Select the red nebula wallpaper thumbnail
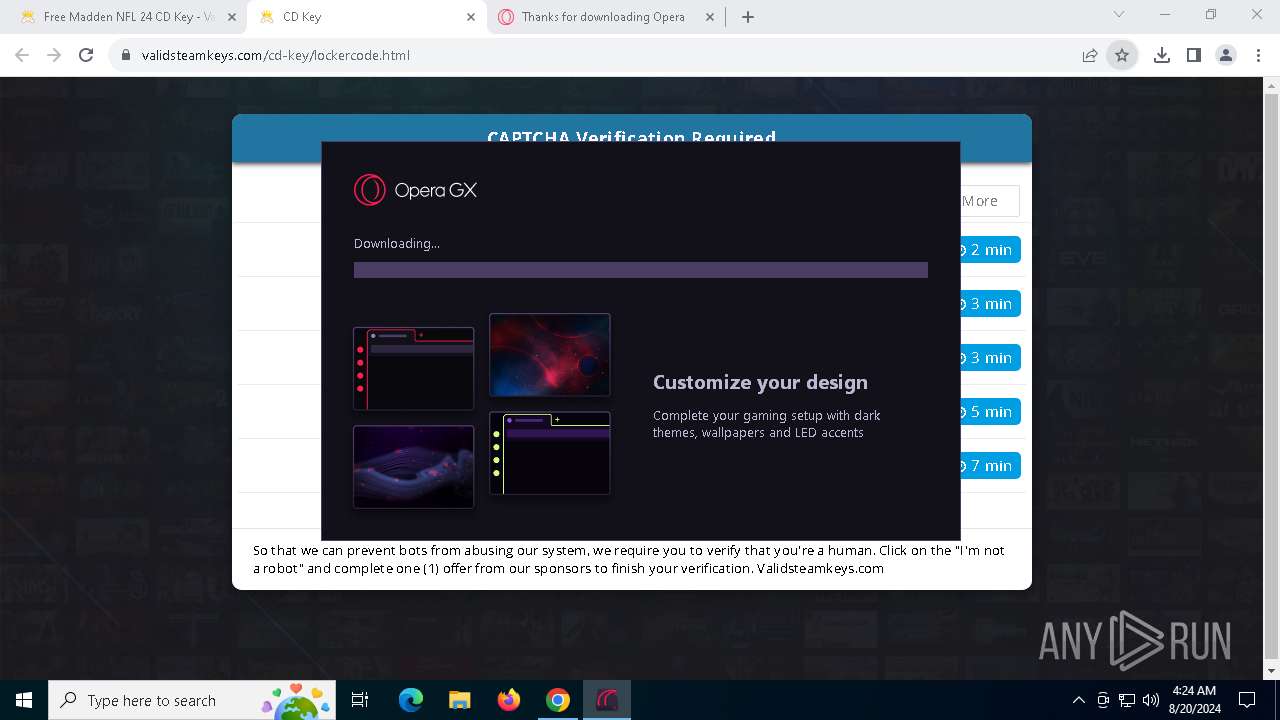 pos(549,355)
